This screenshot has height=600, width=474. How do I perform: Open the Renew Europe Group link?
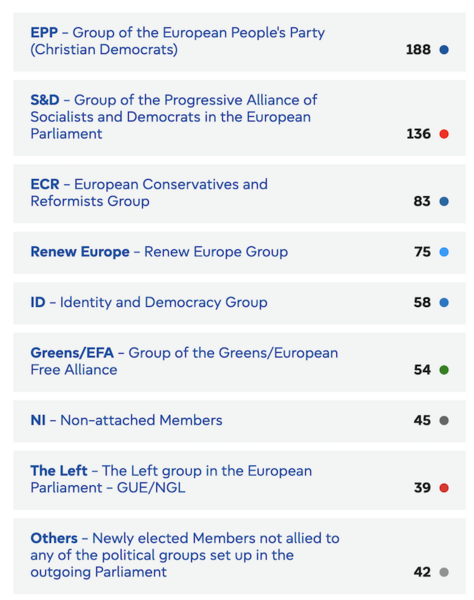(159, 252)
